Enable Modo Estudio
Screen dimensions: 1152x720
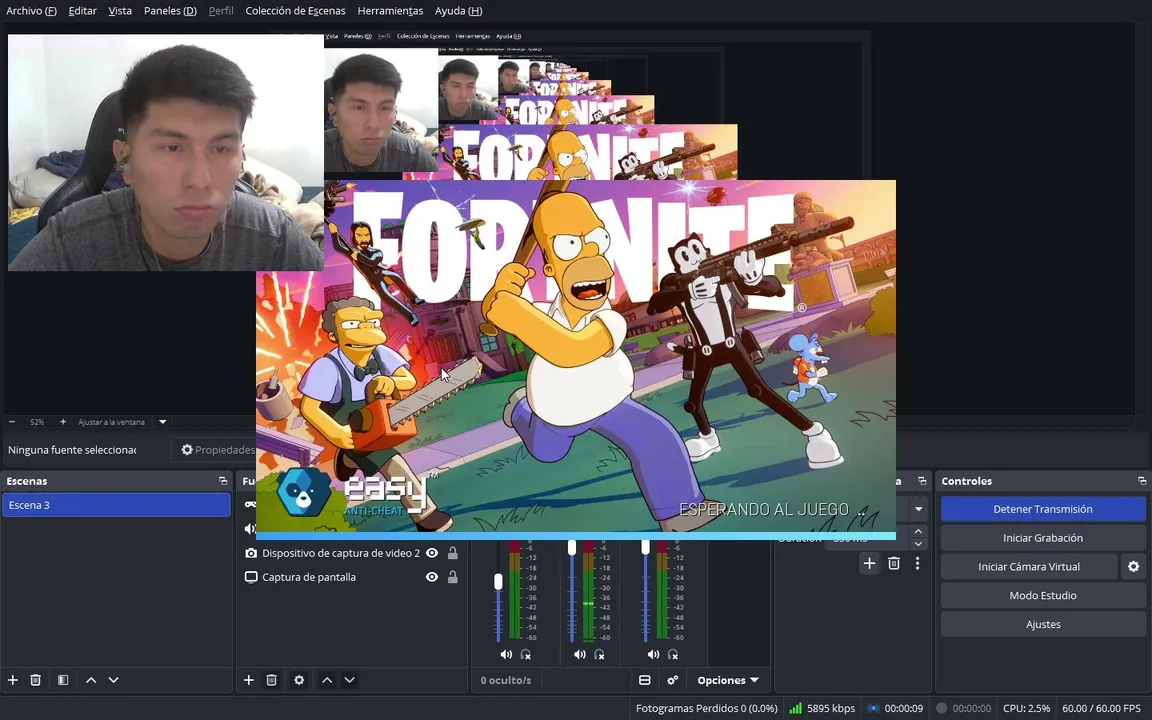[x=1043, y=595]
